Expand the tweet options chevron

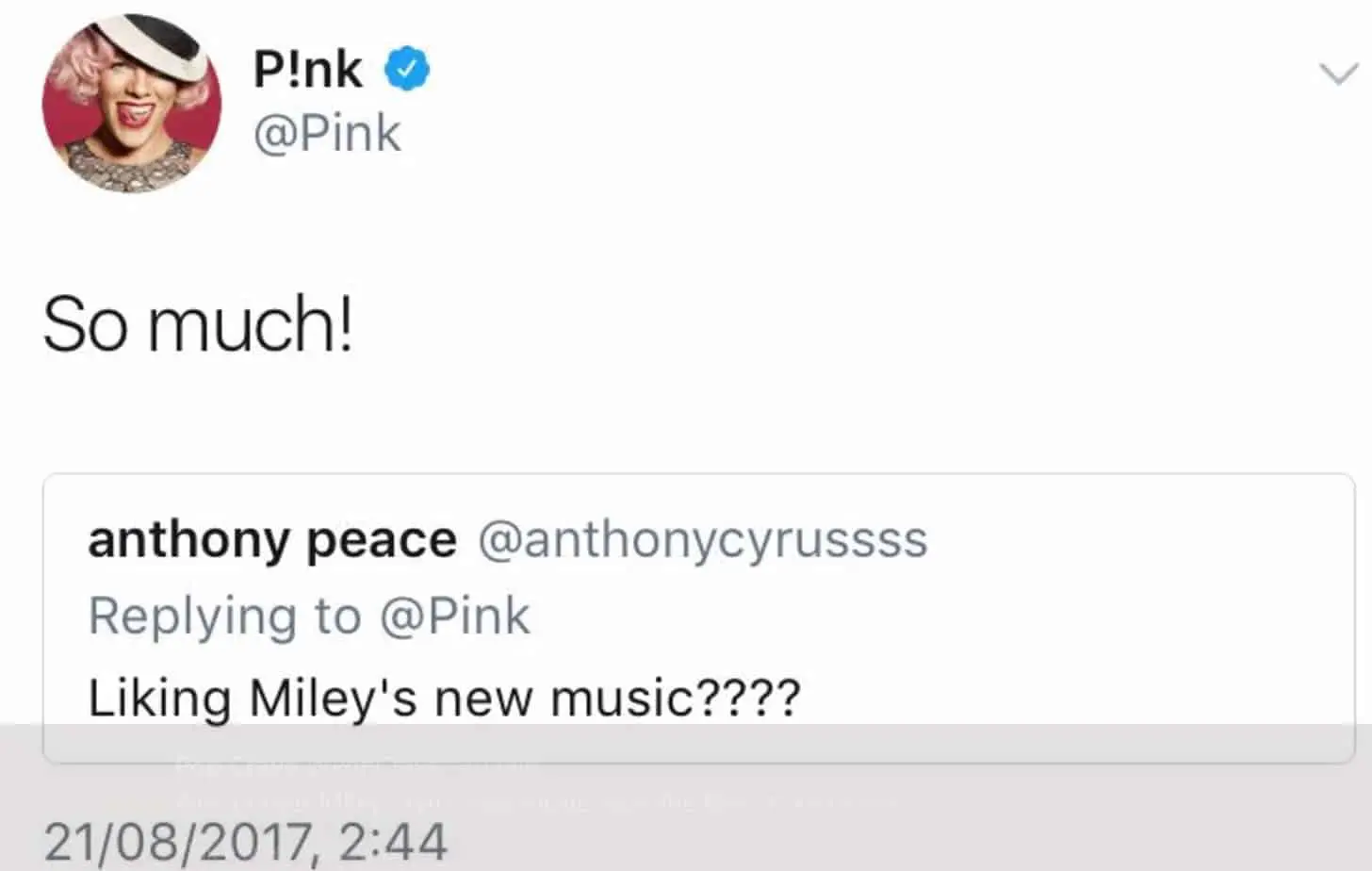(x=1338, y=74)
